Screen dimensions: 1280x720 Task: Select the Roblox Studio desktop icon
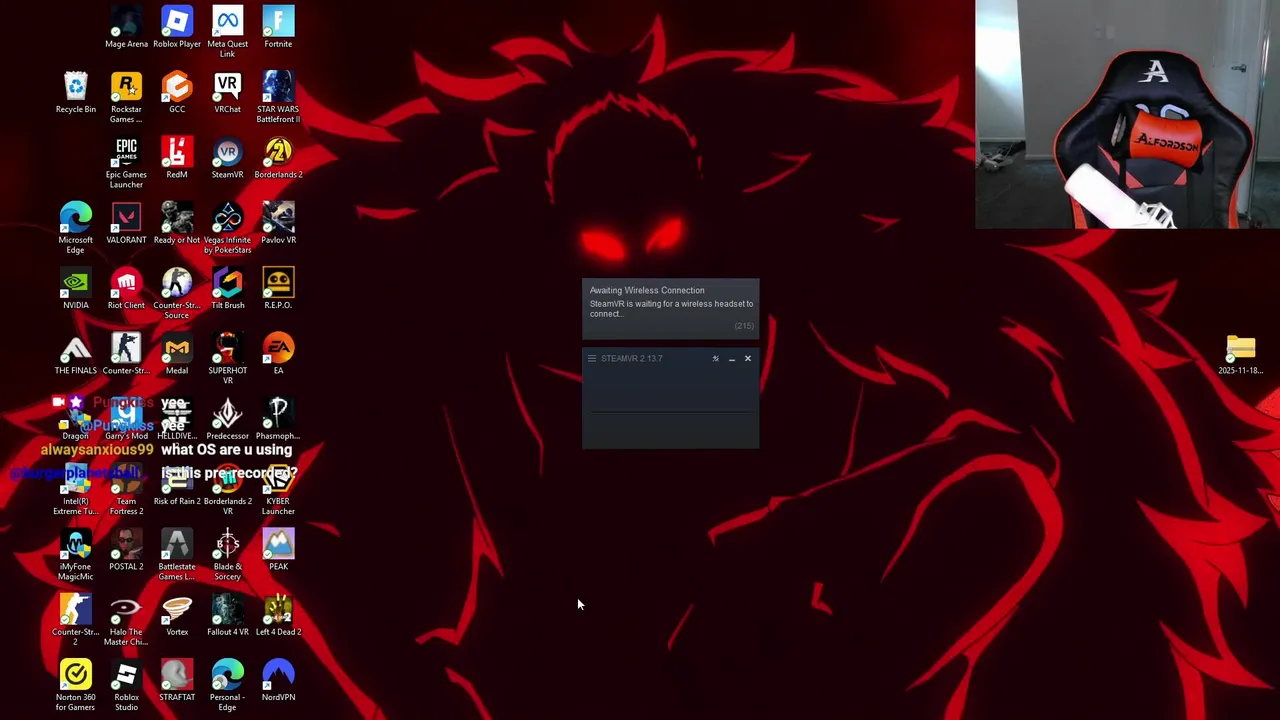click(126, 685)
